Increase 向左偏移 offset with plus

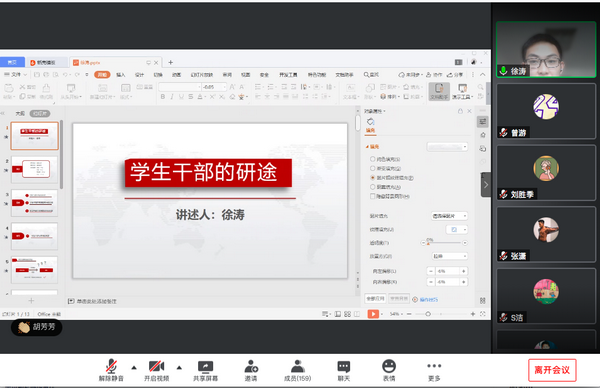tap(463, 271)
